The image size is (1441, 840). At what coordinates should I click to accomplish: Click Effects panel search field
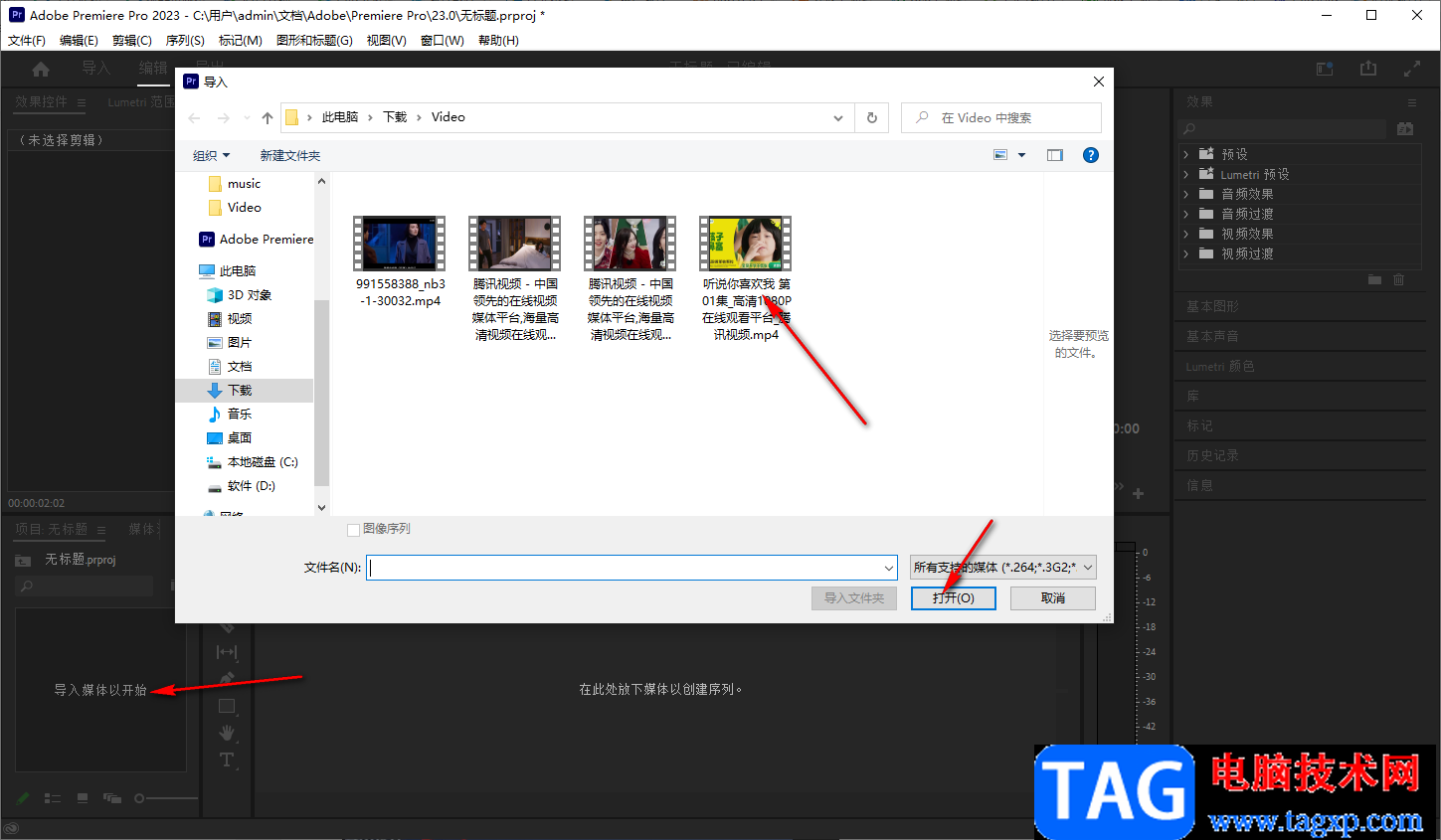[1283, 128]
